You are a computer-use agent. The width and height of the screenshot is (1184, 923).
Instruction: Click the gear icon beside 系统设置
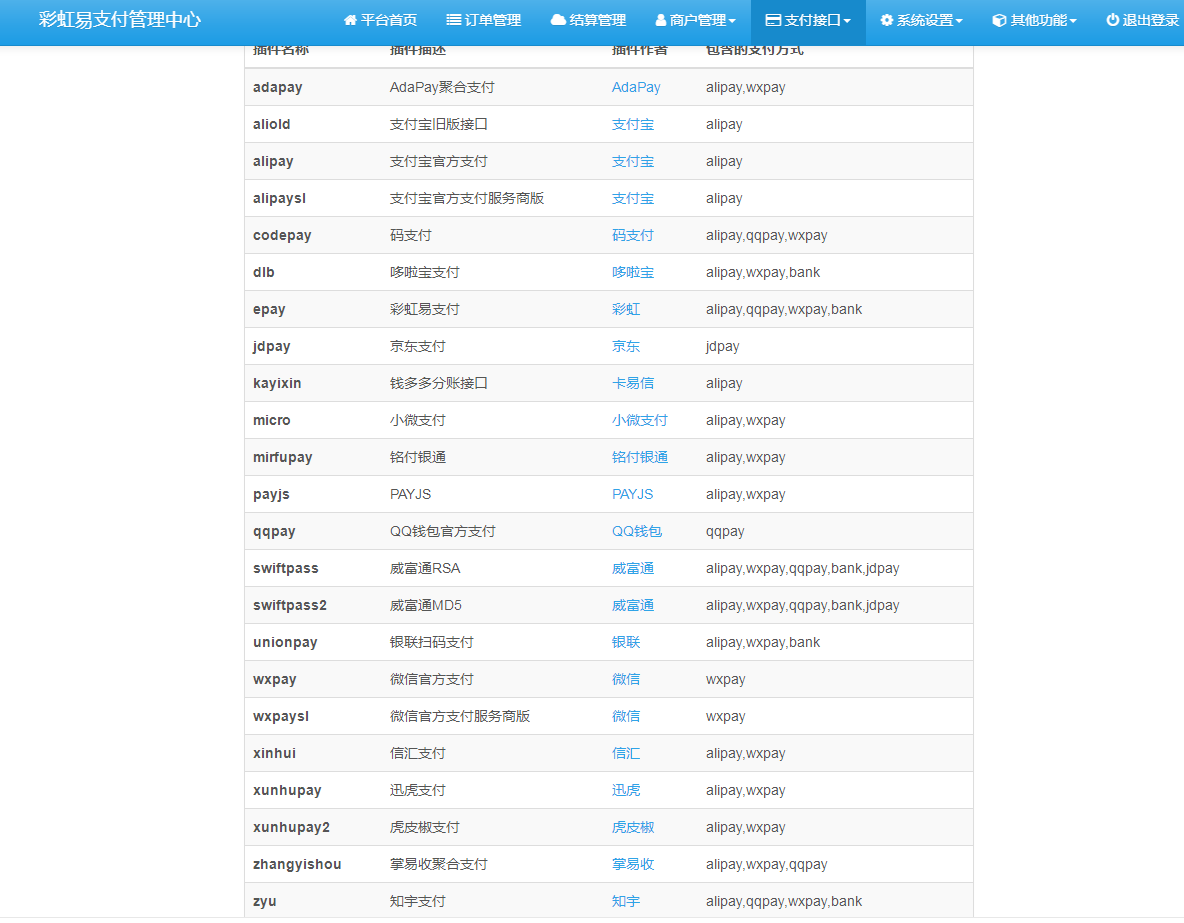886,20
